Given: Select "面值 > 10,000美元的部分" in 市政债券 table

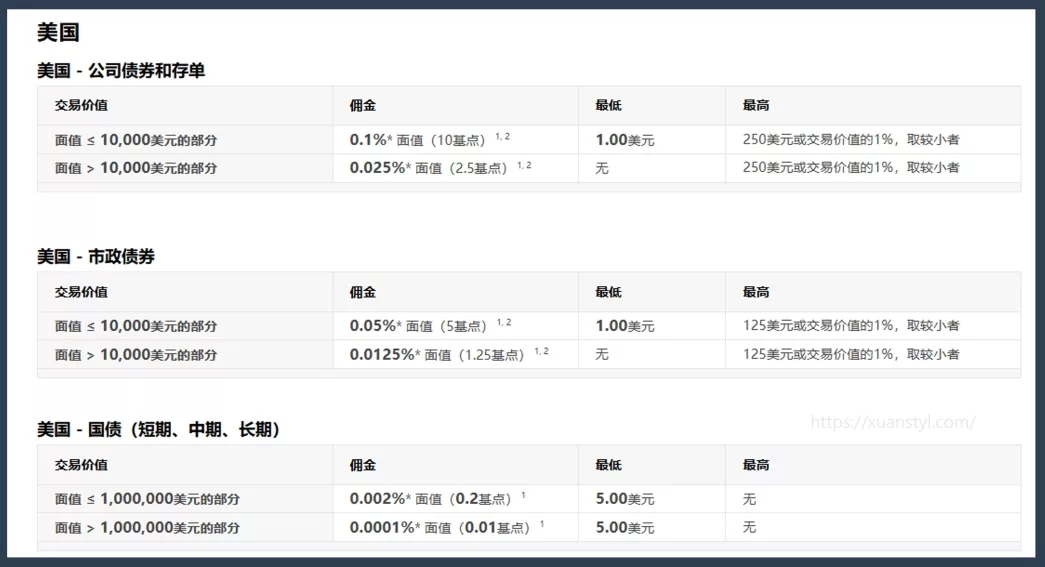Looking at the screenshot, I should point(136,354).
